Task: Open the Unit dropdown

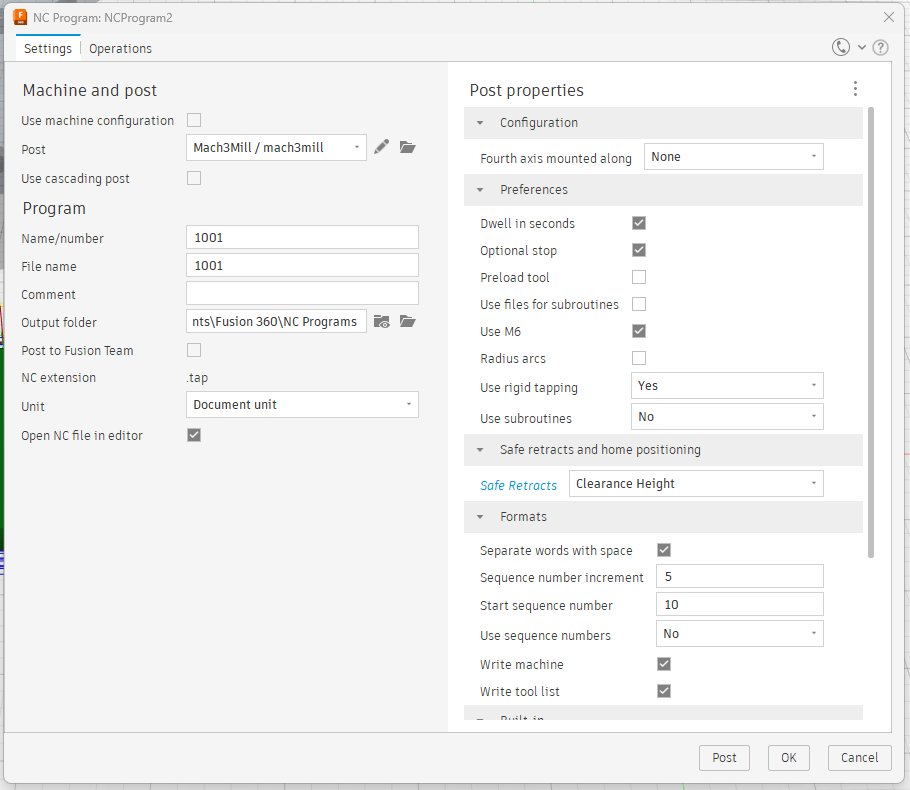Action: pos(302,405)
